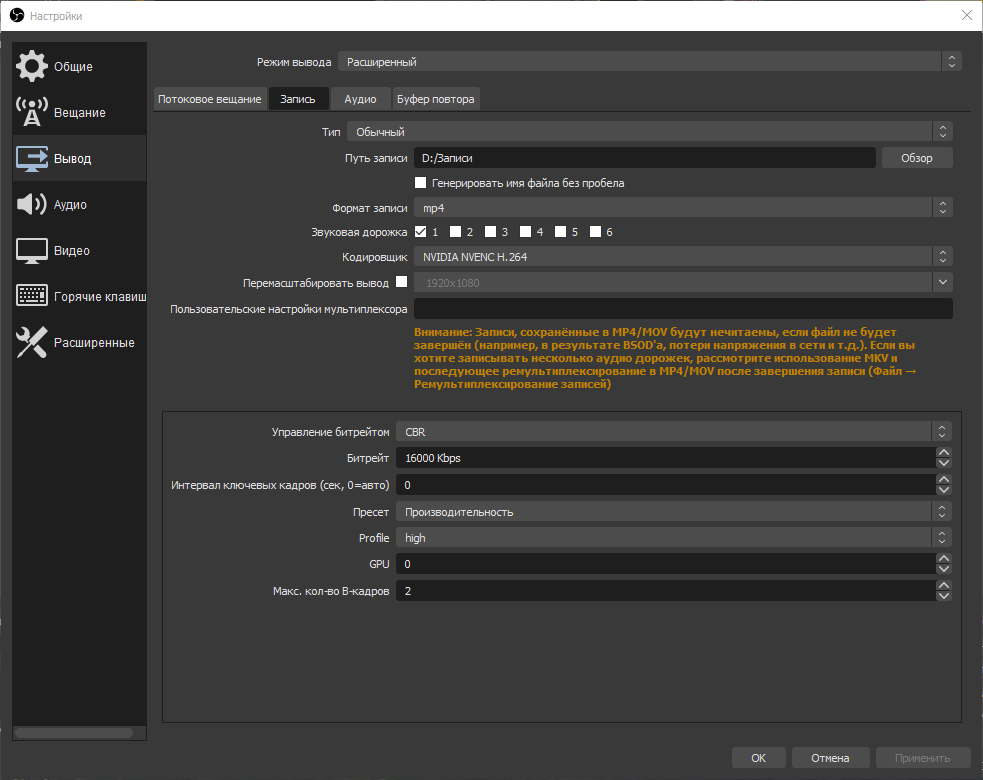Open the Общие settings gear icon
The height and width of the screenshot is (780, 983).
click(32, 67)
